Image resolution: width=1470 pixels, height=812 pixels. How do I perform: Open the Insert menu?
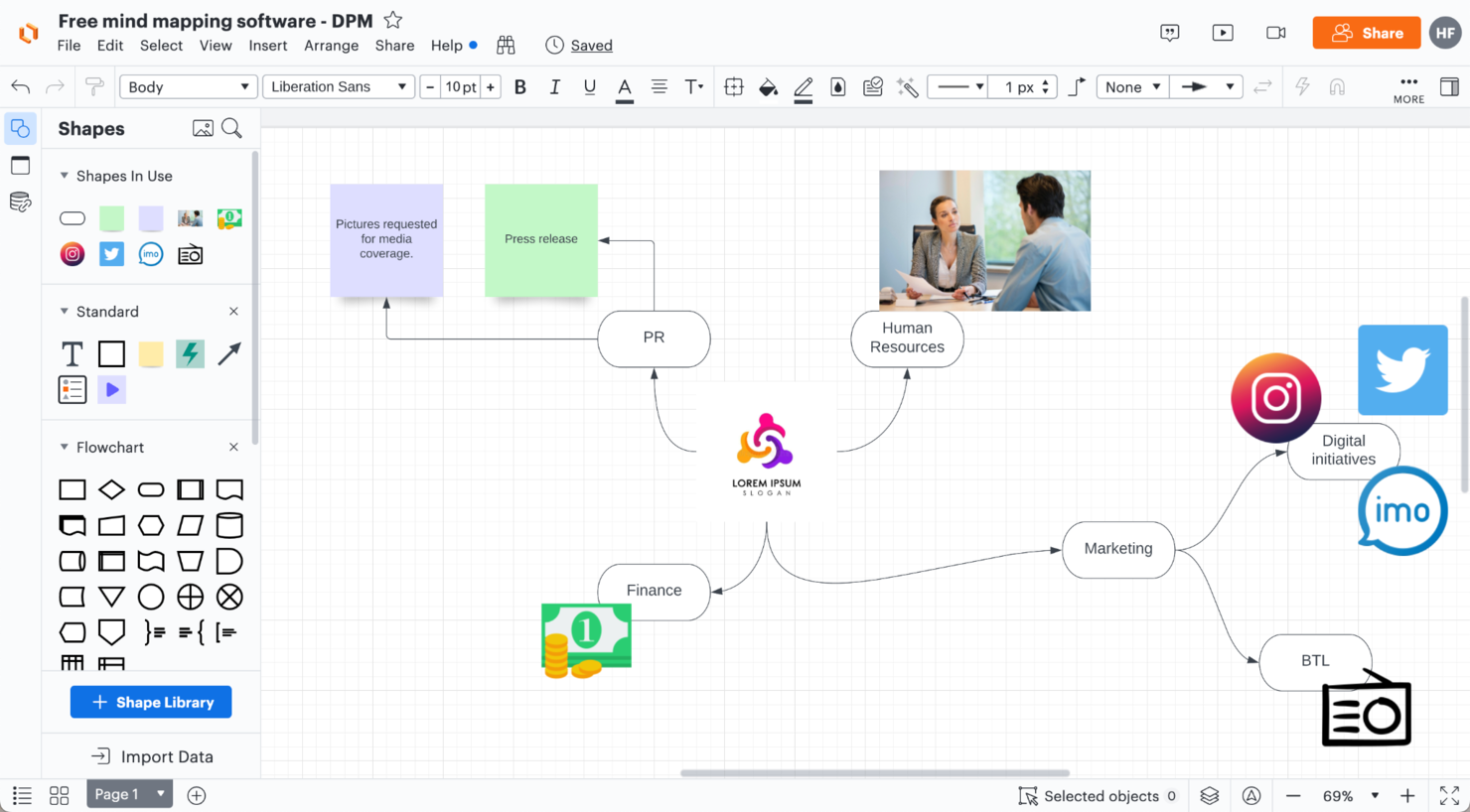click(268, 46)
